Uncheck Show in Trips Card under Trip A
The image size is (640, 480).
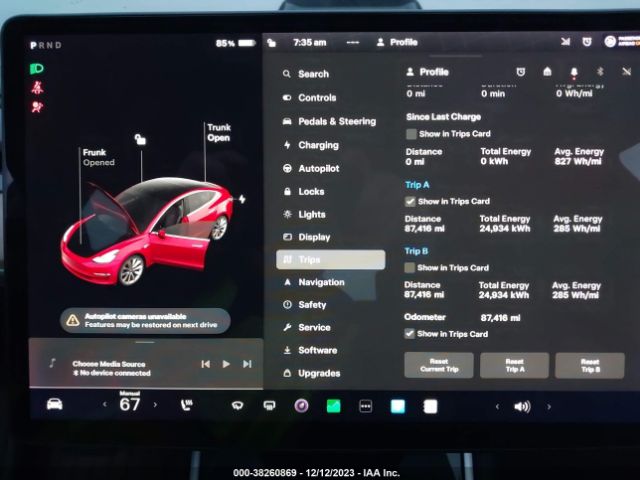click(411, 201)
